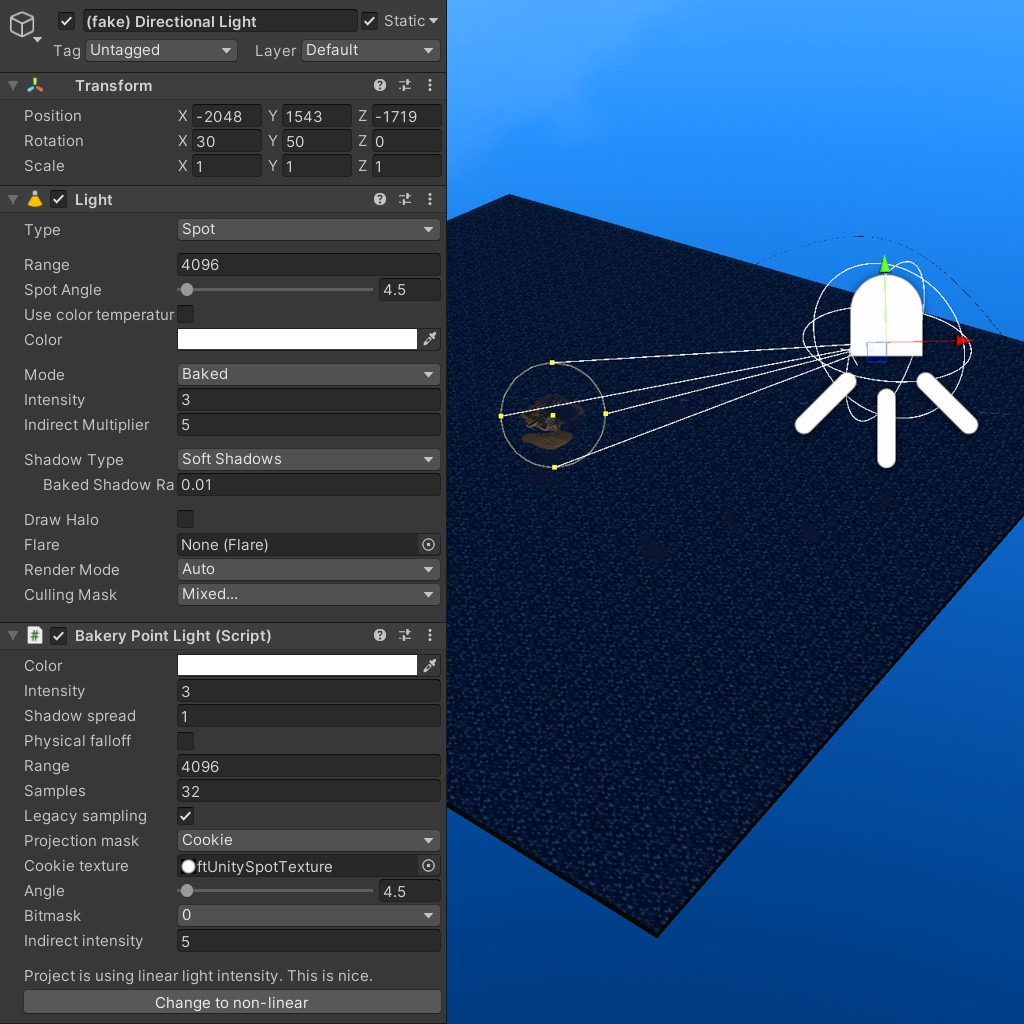The image size is (1024, 1024).
Task: Click the Change to non-linear button
Action: pyautogui.click(x=232, y=1002)
